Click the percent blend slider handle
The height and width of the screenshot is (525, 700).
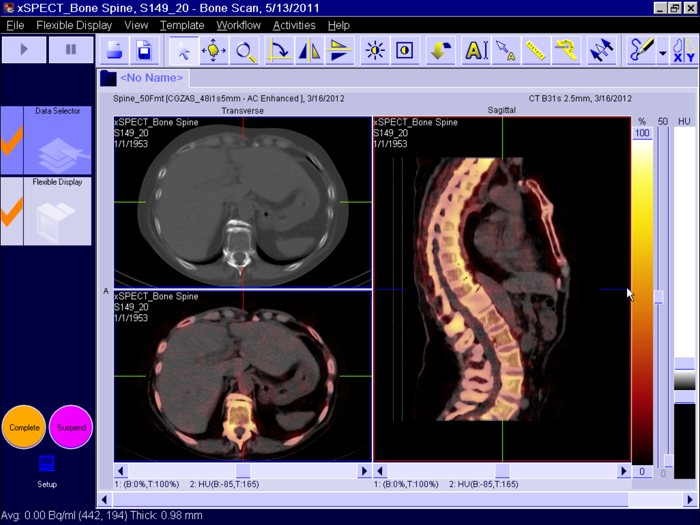pyautogui.click(x=658, y=297)
